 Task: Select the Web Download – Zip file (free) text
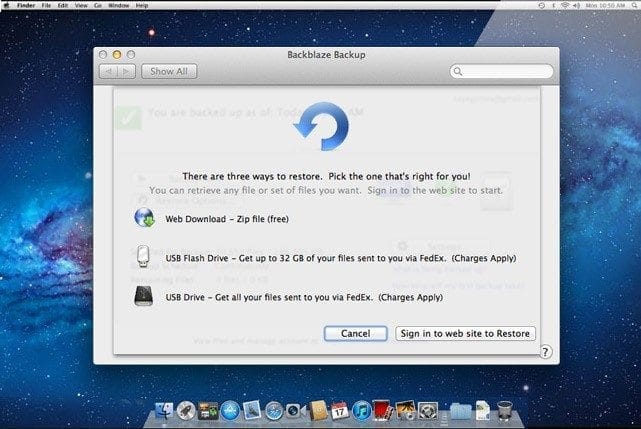(x=227, y=219)
